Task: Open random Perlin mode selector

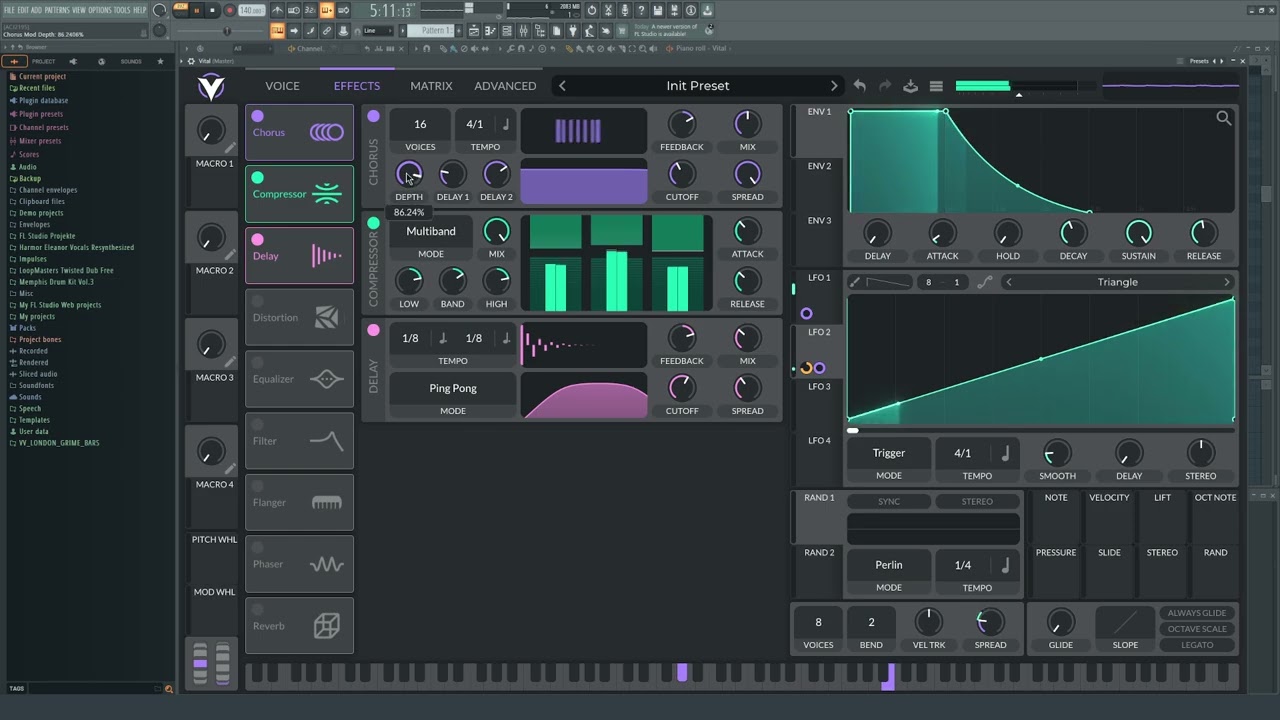Action: click(x=889, y=565)
